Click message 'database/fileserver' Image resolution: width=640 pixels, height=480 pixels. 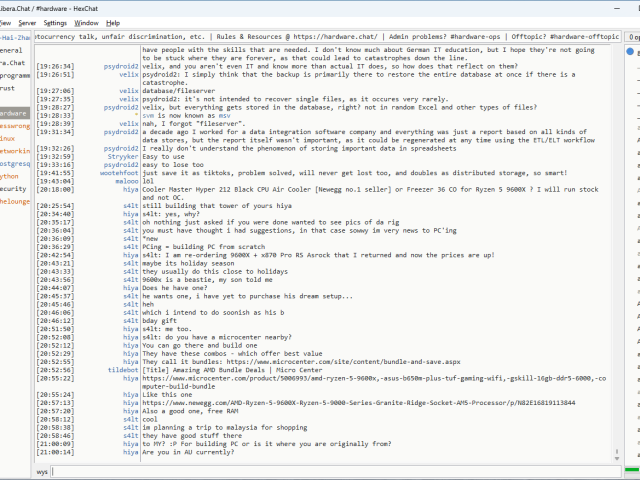[178, 91]
